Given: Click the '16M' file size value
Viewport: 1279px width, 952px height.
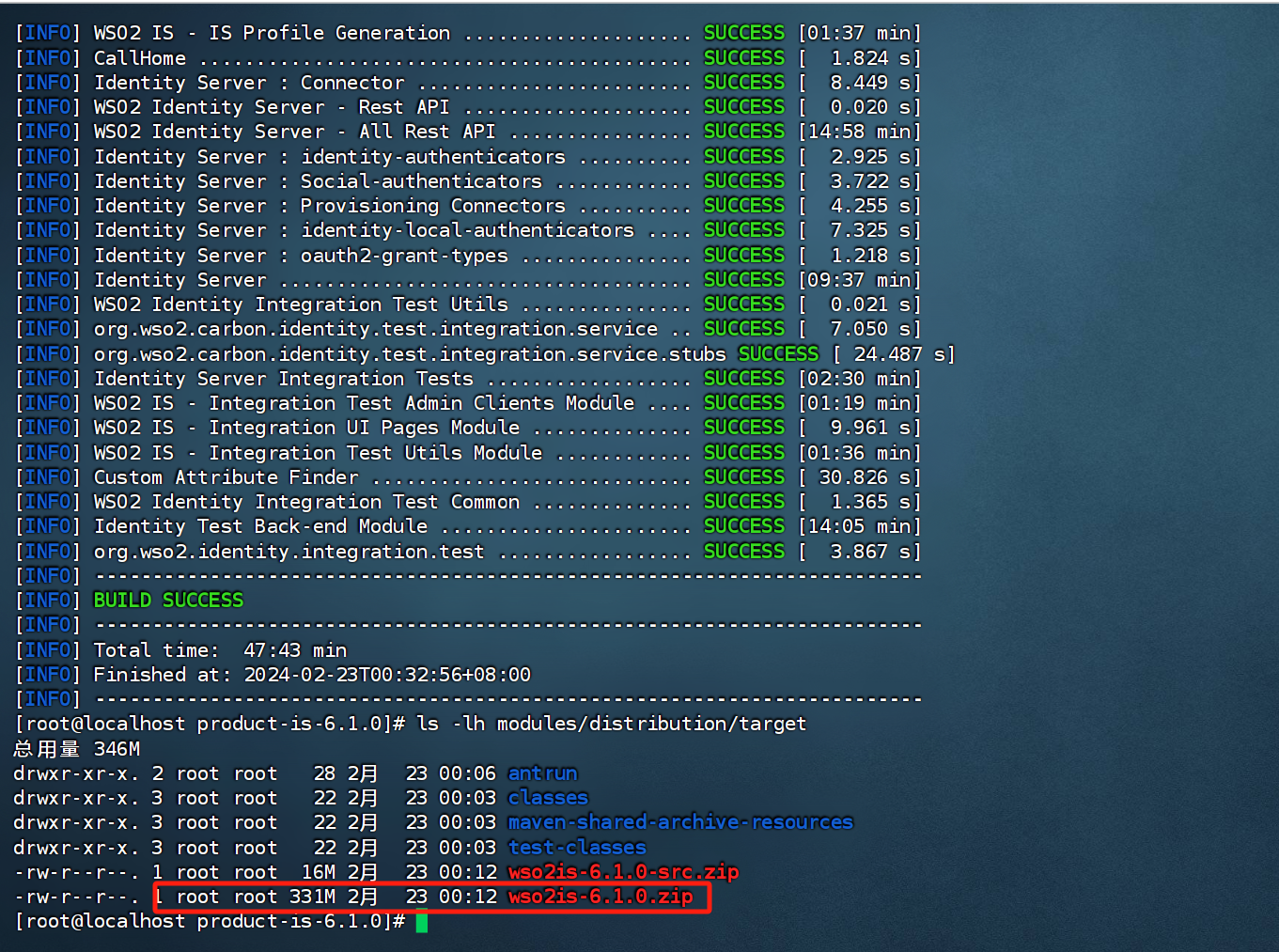Looking at the screenshot, I should tap(318, 872).
